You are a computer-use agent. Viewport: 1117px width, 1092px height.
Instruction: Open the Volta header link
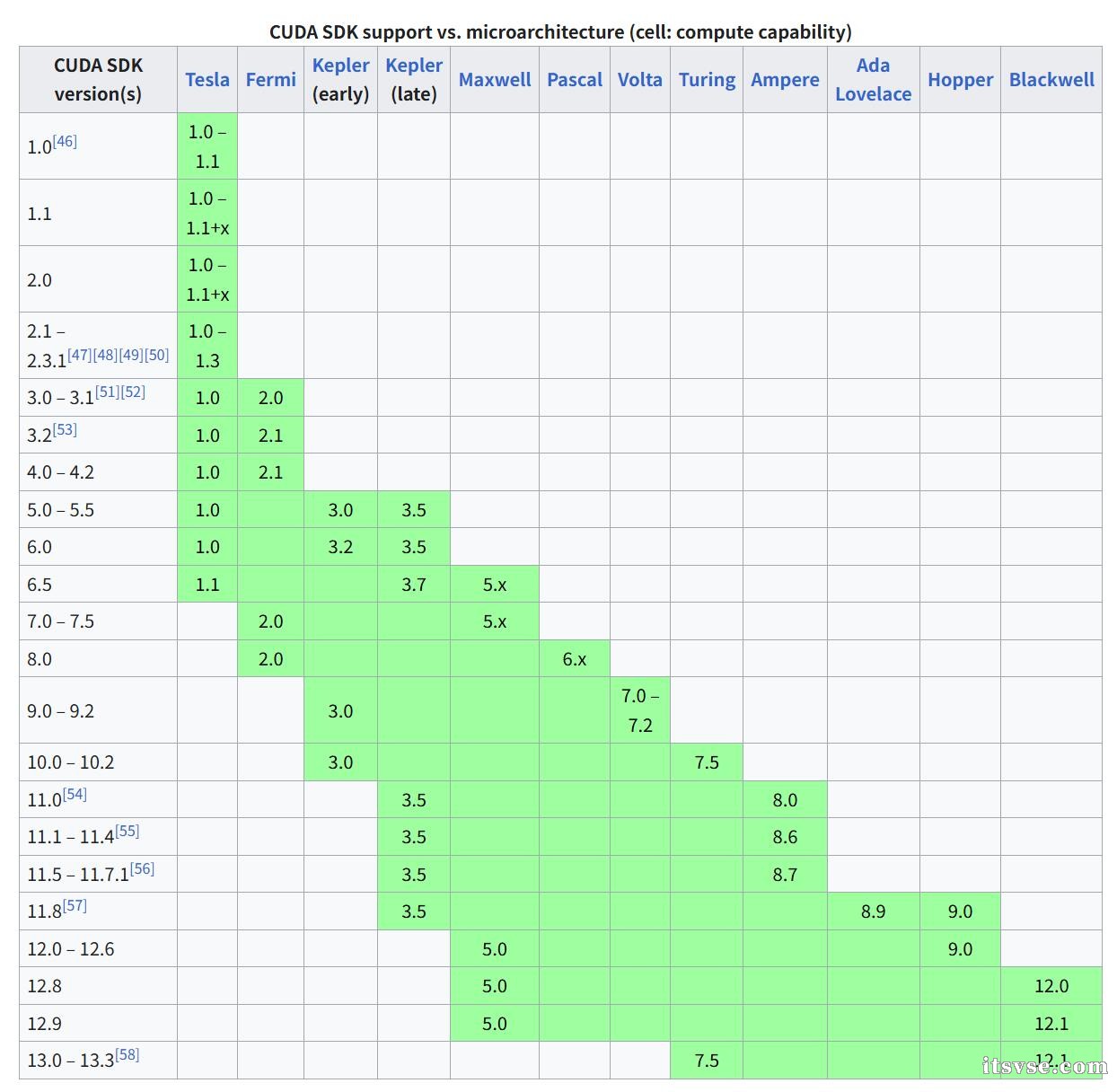click(640, 79)
